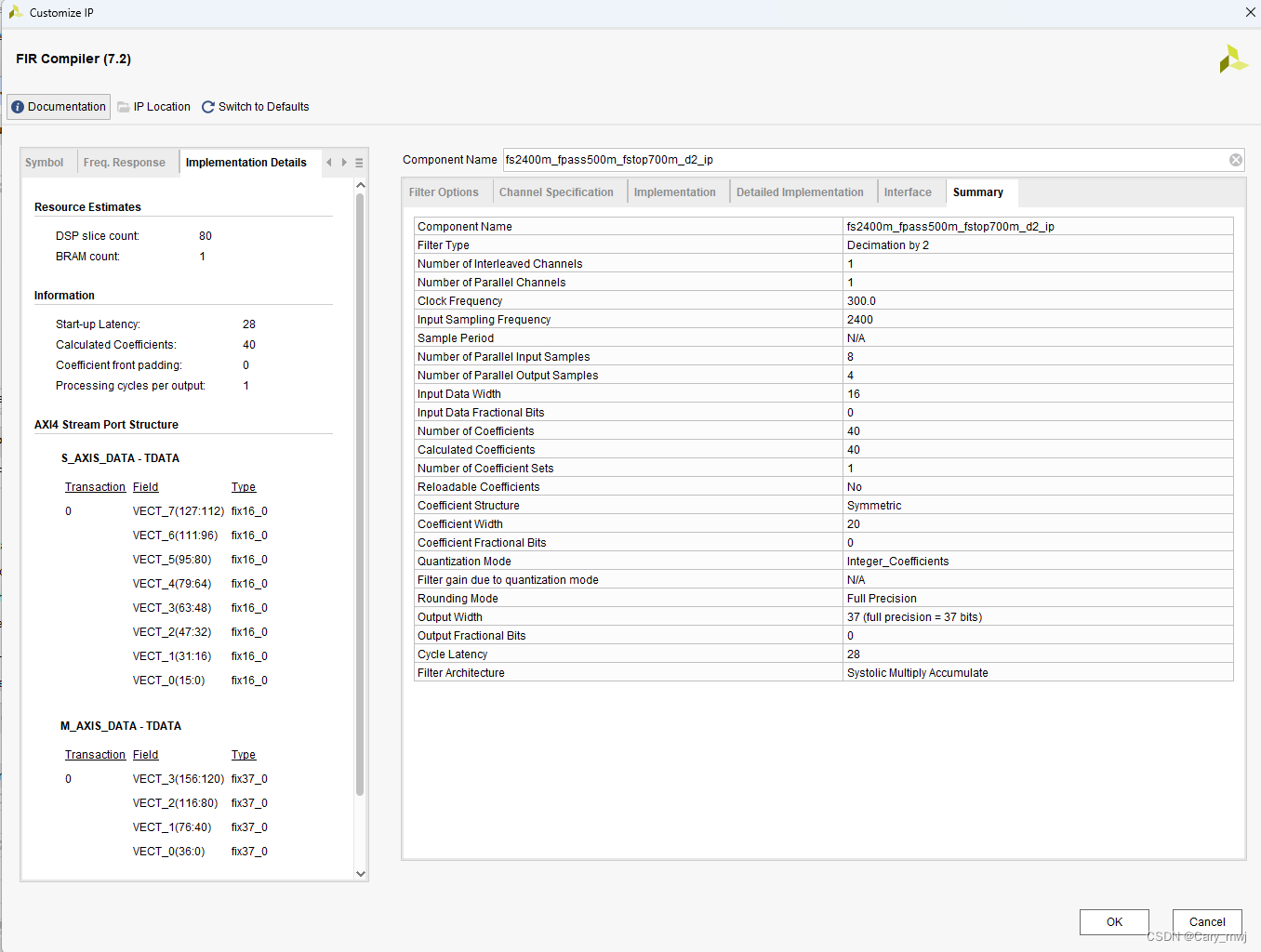This screenshot has width=1261, height=952.
Task: Click the Type header under M_AXIS_DATA
Action: pyautogui.click(x=244, y=755)
